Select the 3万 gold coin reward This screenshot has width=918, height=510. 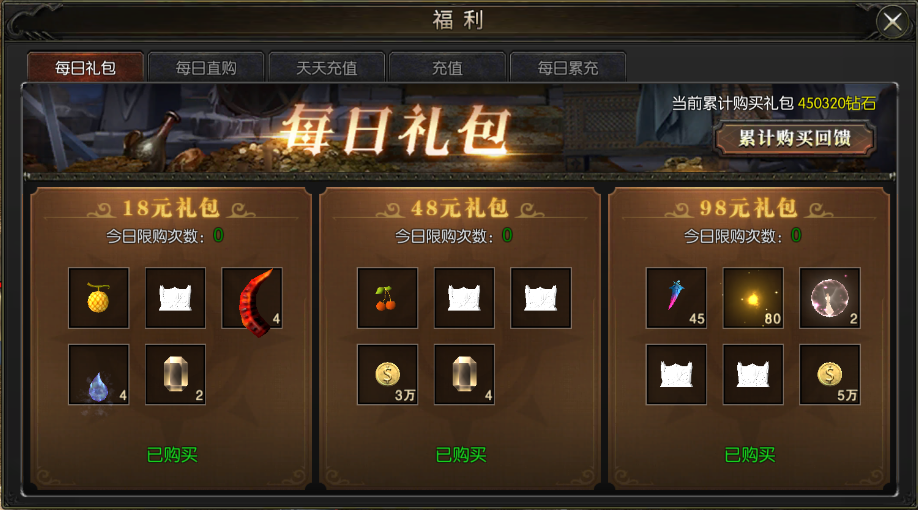[x=388, y=375]
